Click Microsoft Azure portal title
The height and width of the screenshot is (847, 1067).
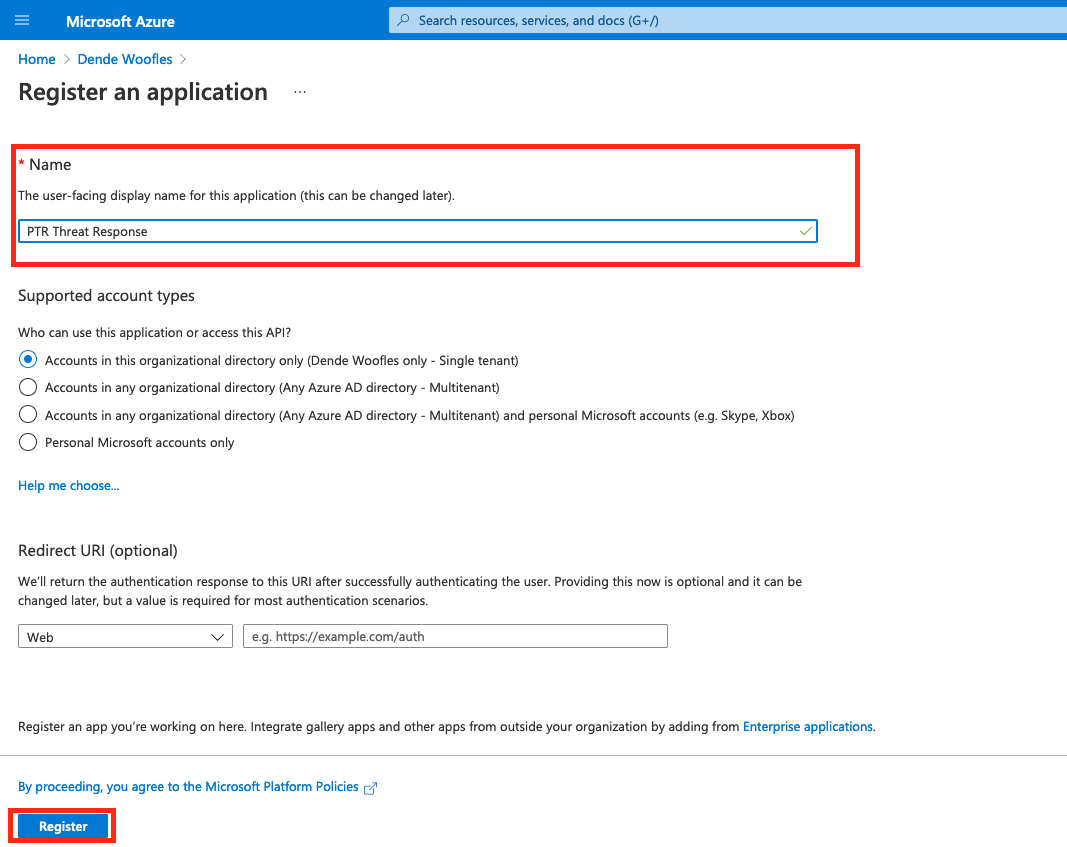click(x=120, y=21)
